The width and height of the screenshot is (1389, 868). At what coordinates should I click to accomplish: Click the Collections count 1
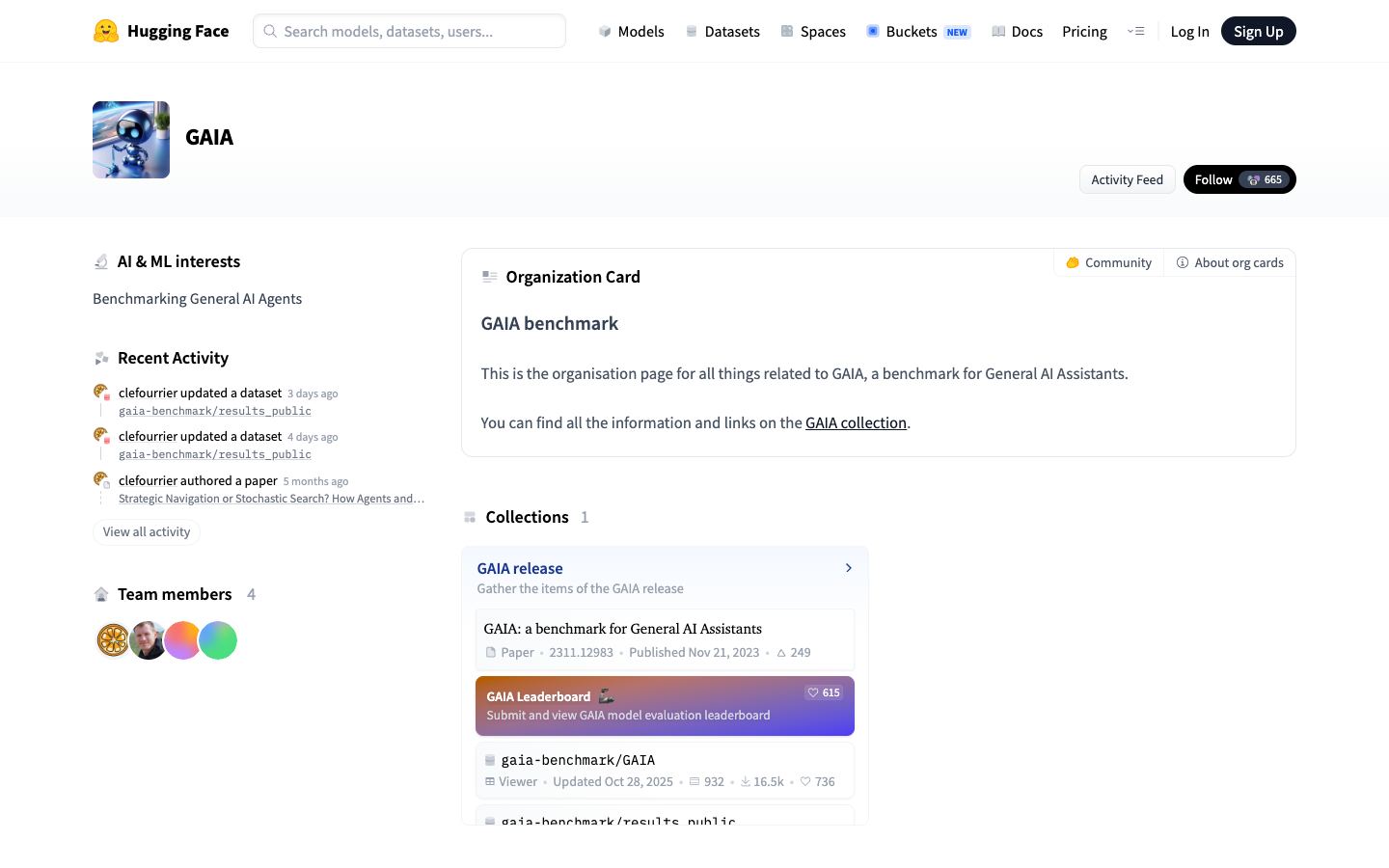(585, 517)
